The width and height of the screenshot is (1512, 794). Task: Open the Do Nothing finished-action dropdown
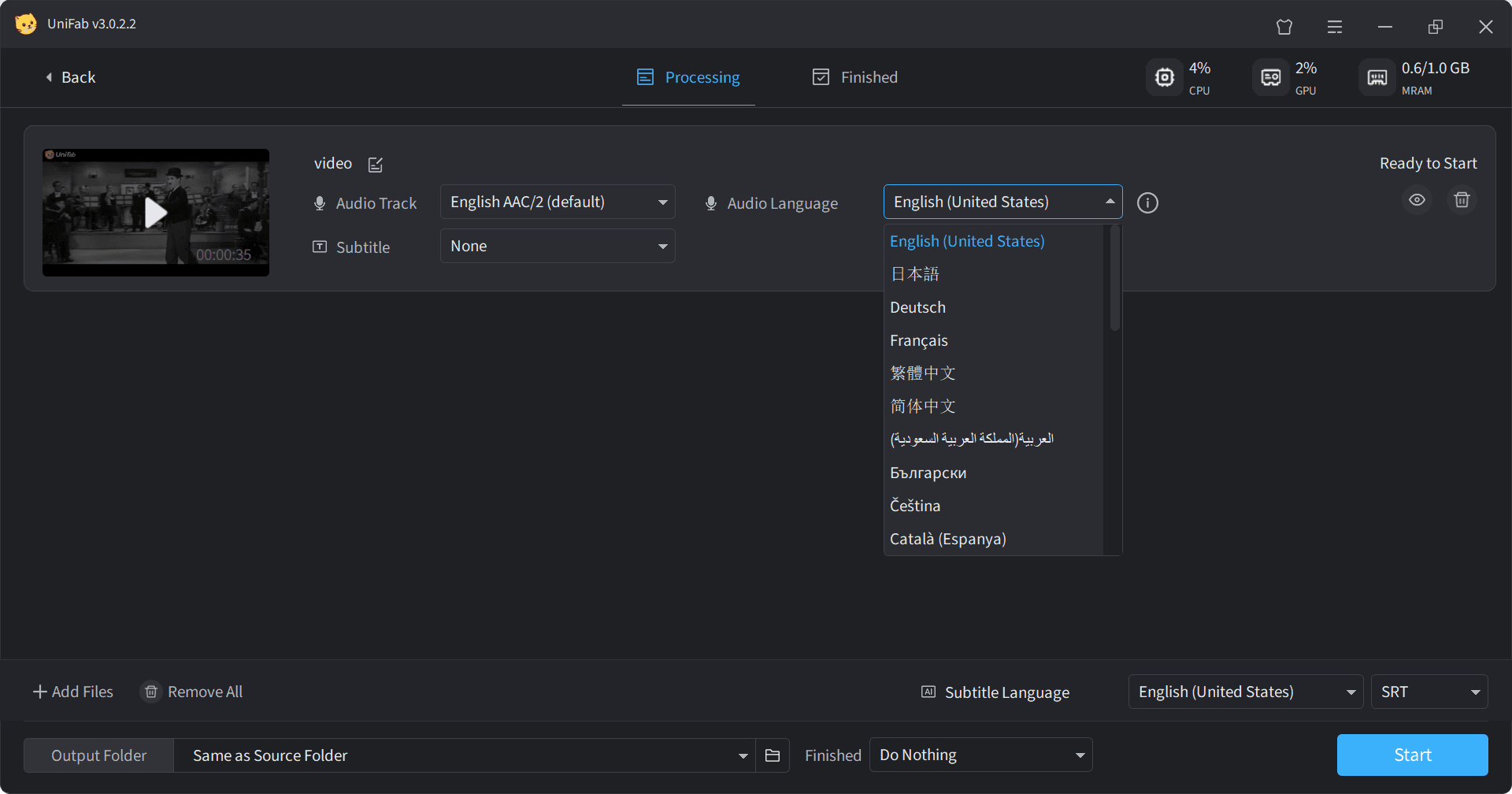pos(980,755)
